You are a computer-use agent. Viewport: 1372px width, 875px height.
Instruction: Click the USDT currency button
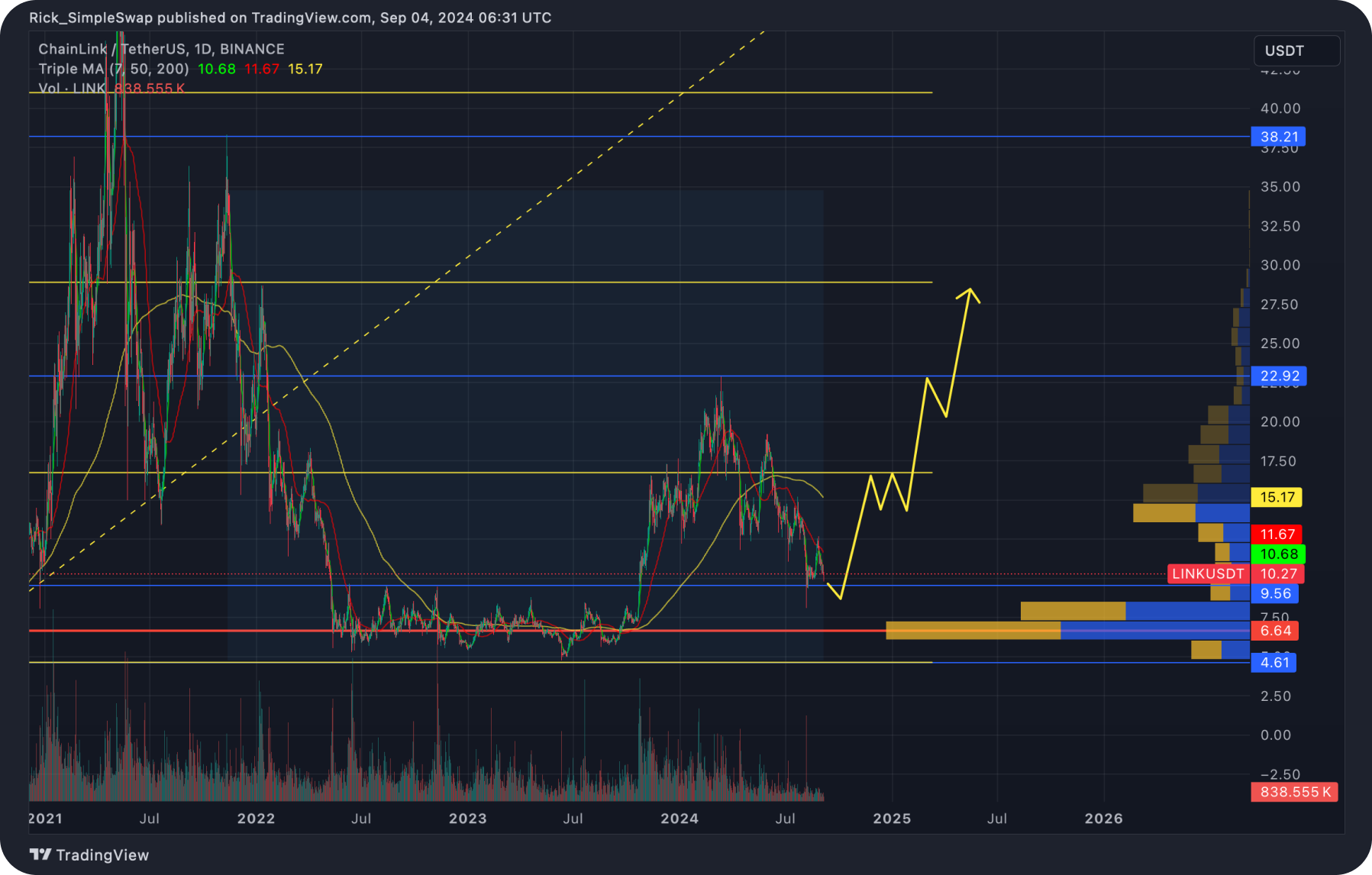coord(1296,50)
